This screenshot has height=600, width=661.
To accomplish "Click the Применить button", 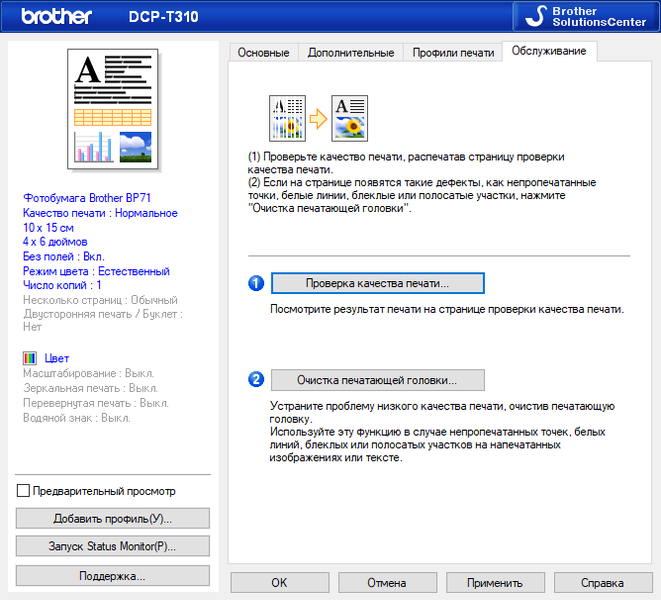I will tap(495, 582).
